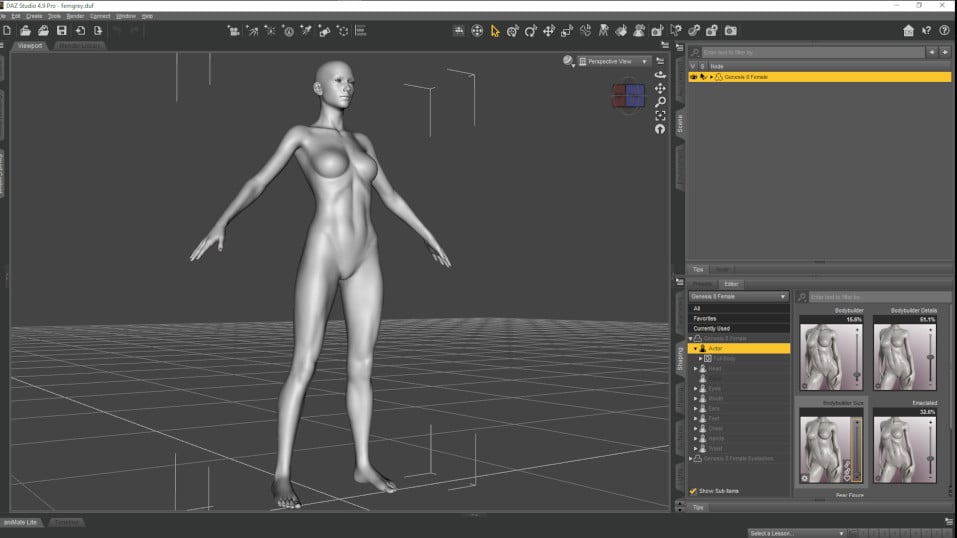Click the New Scene file icon
This screenshot has height=538, width=957.
click(7, 31)
